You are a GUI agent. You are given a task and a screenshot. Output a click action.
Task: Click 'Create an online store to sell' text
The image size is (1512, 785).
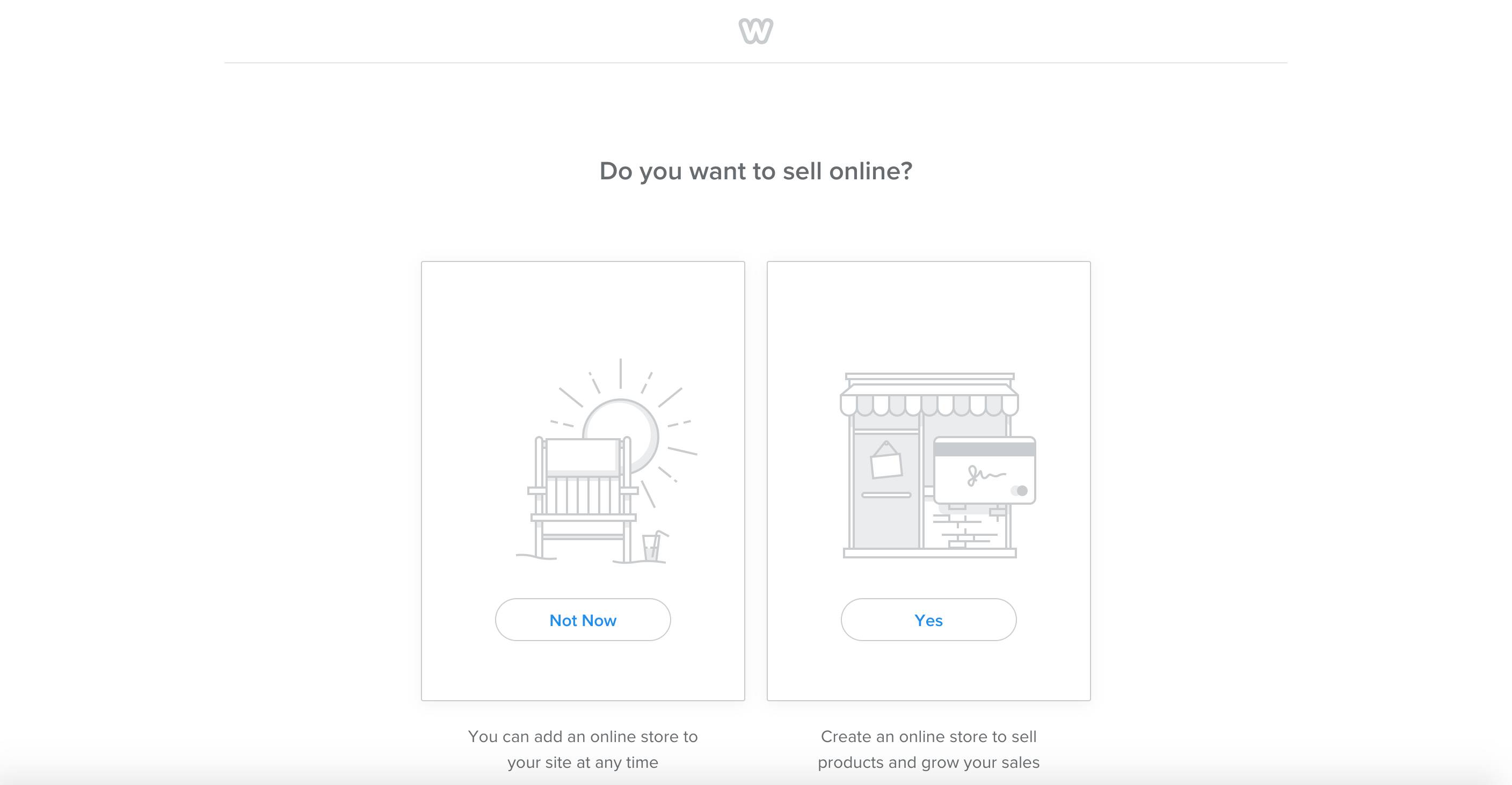point(928,736)
